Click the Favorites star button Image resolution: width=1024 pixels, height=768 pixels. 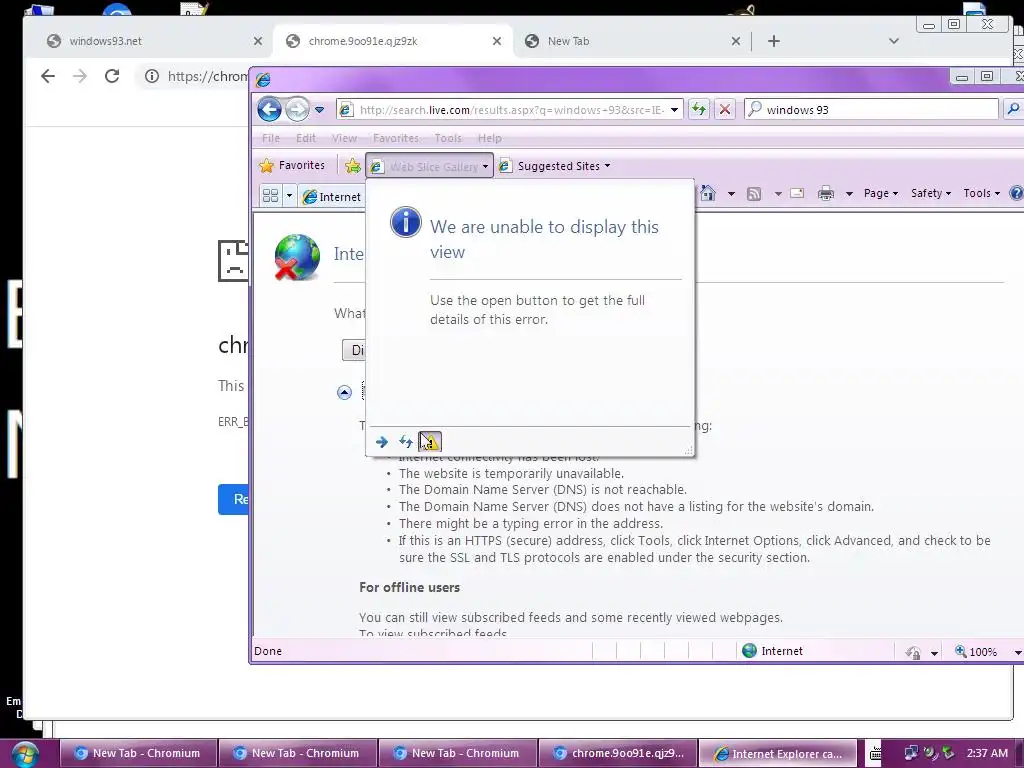292,165
